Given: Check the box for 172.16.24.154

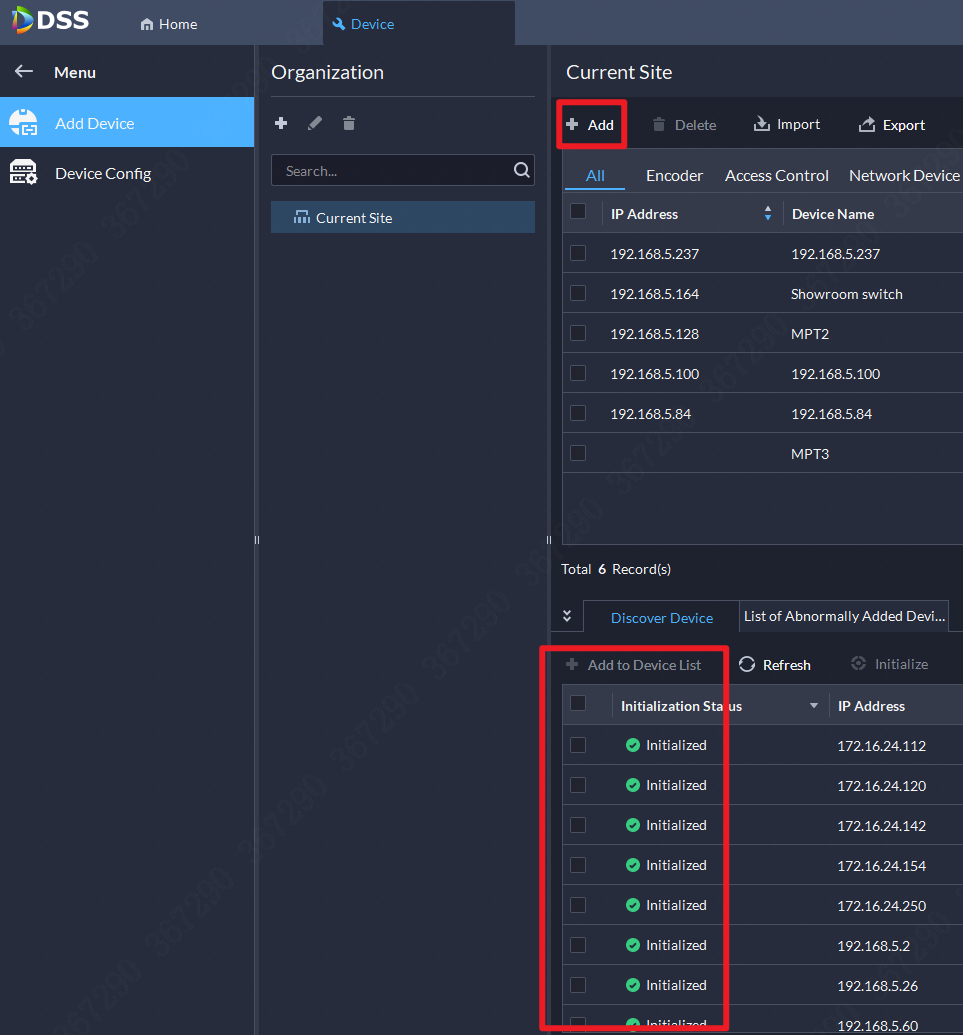Looking at the screenshot, I should point(578,865).
